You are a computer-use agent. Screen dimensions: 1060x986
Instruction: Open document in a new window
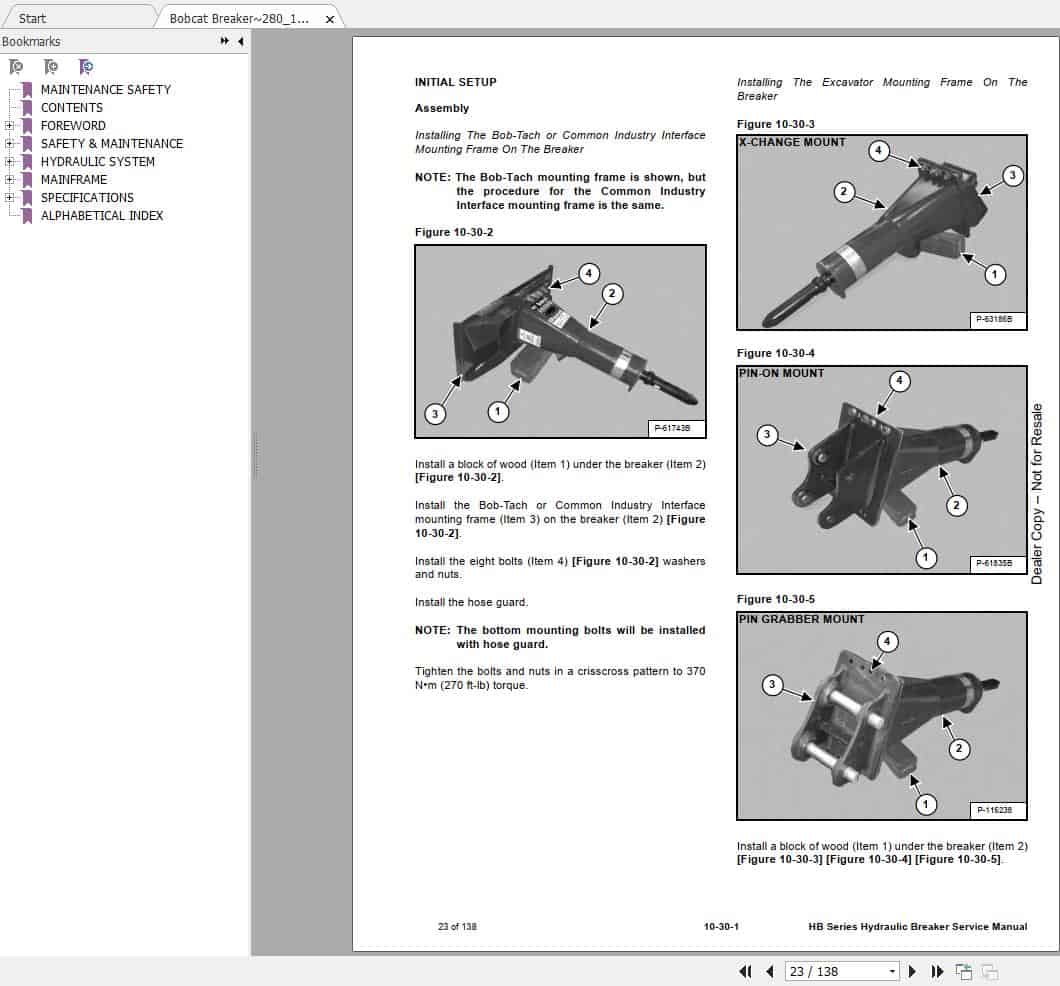click(x=964, y=971)
